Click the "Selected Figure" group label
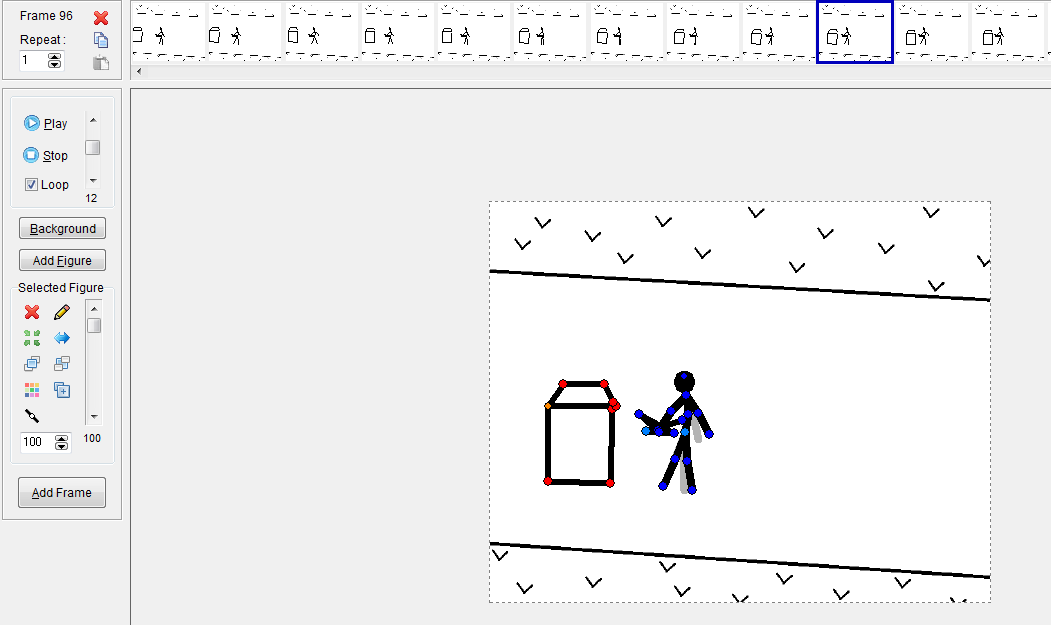This screenshot has width=1051, height=625. (61, 288)
